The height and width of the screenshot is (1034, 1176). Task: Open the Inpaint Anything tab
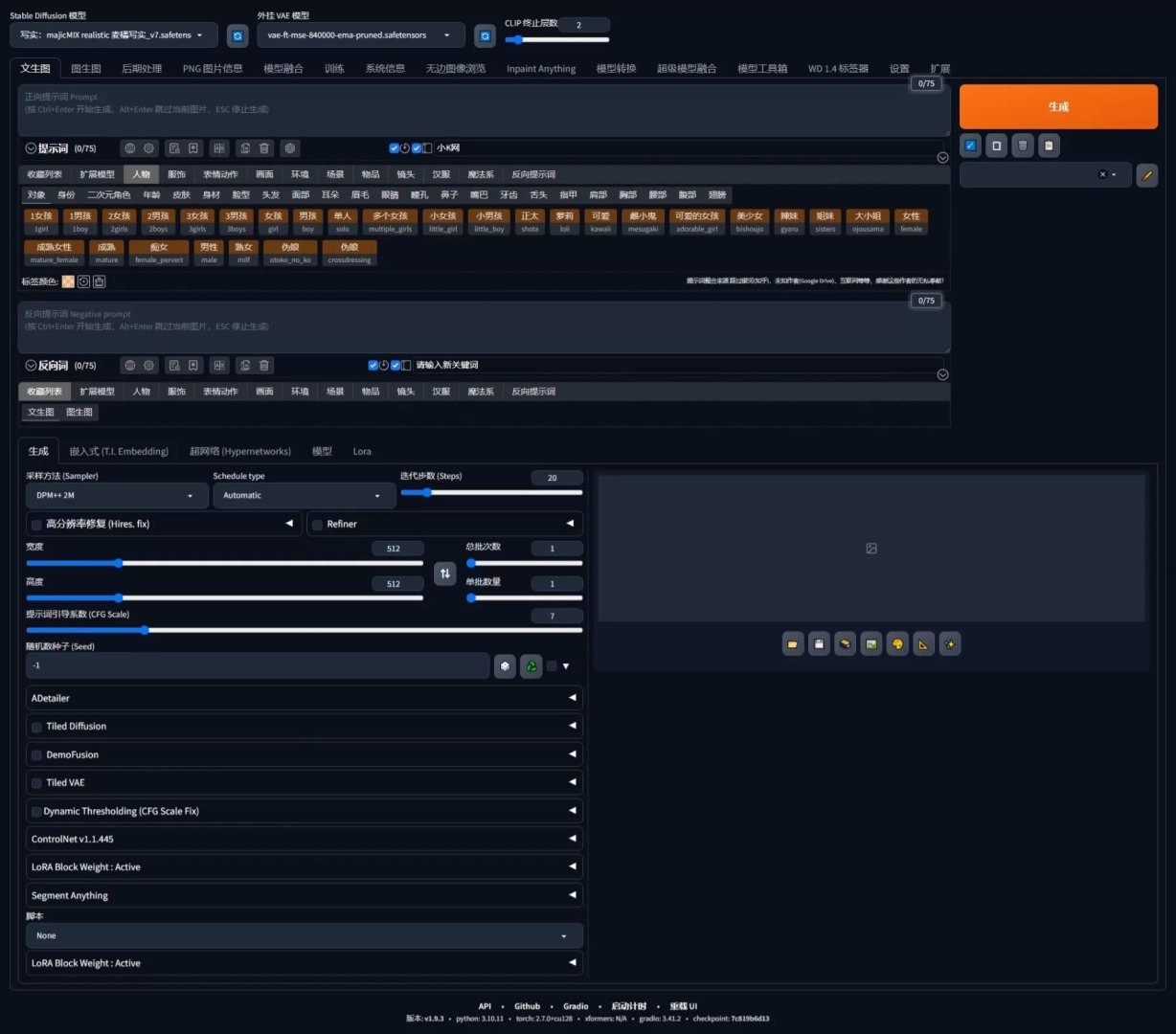(541, 69)
